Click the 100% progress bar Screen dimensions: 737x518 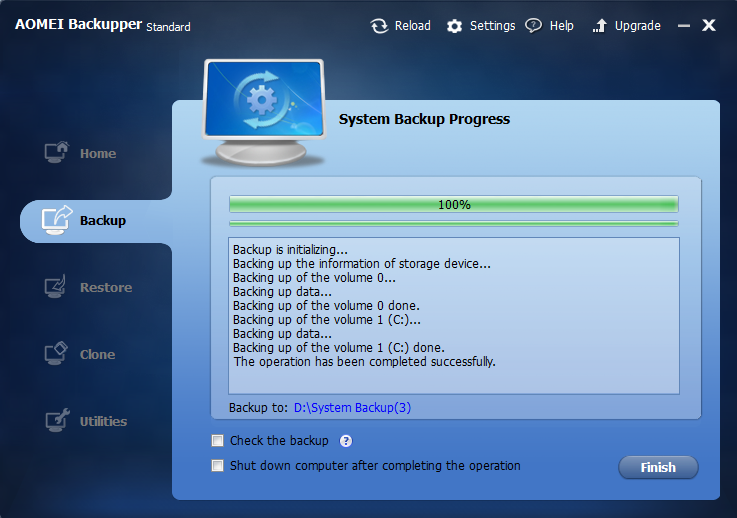point(454,204)
